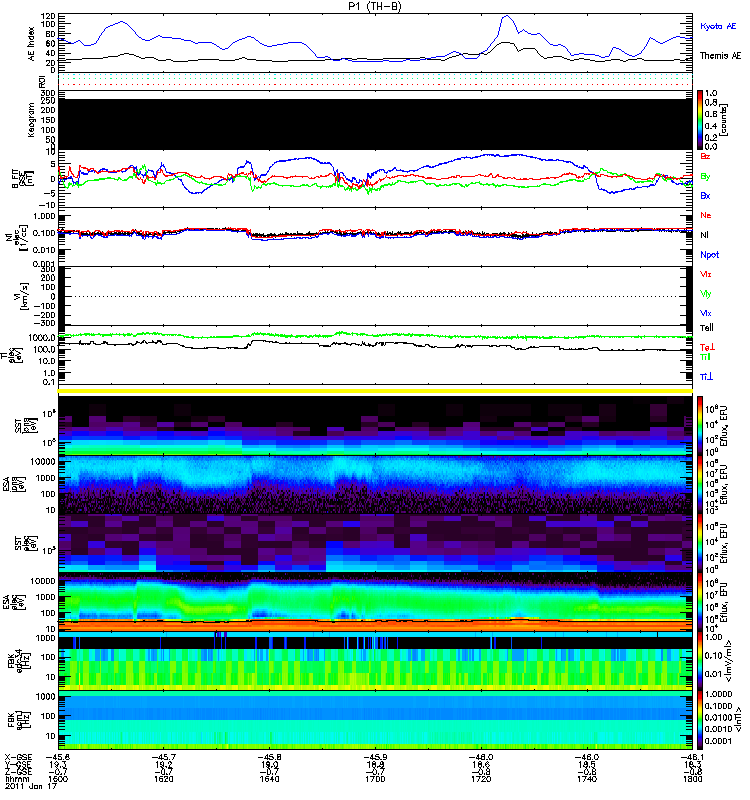
Task: Click the 1700 time tick label
Action: 375,779
